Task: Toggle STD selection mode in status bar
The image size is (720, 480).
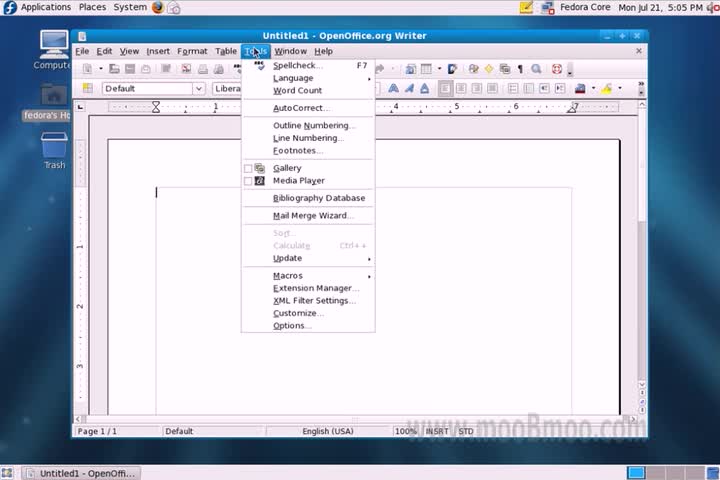Action: coord(466,431)
